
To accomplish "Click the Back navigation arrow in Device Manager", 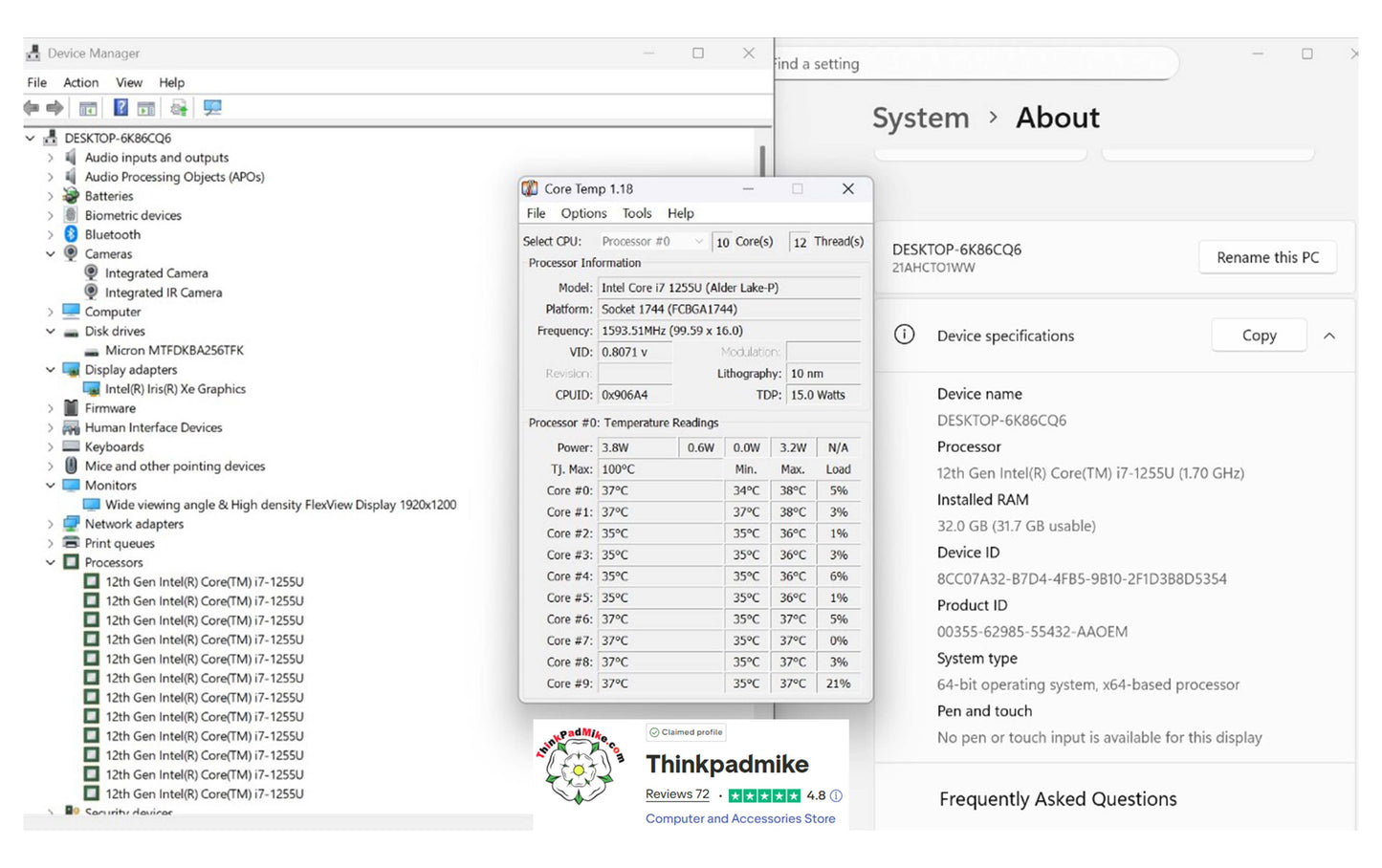I will [31, 107].
